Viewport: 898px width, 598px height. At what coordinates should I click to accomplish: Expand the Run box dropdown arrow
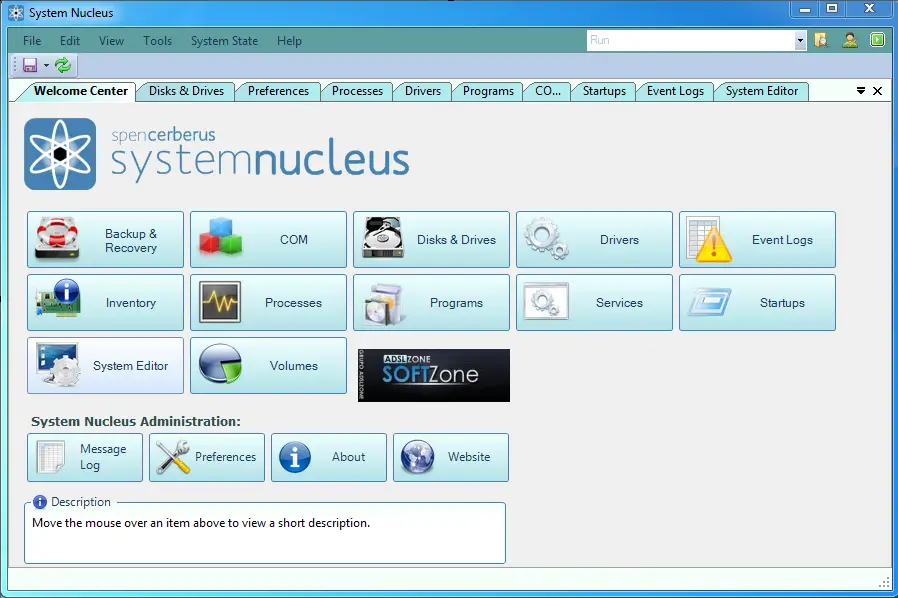(801, 41)
